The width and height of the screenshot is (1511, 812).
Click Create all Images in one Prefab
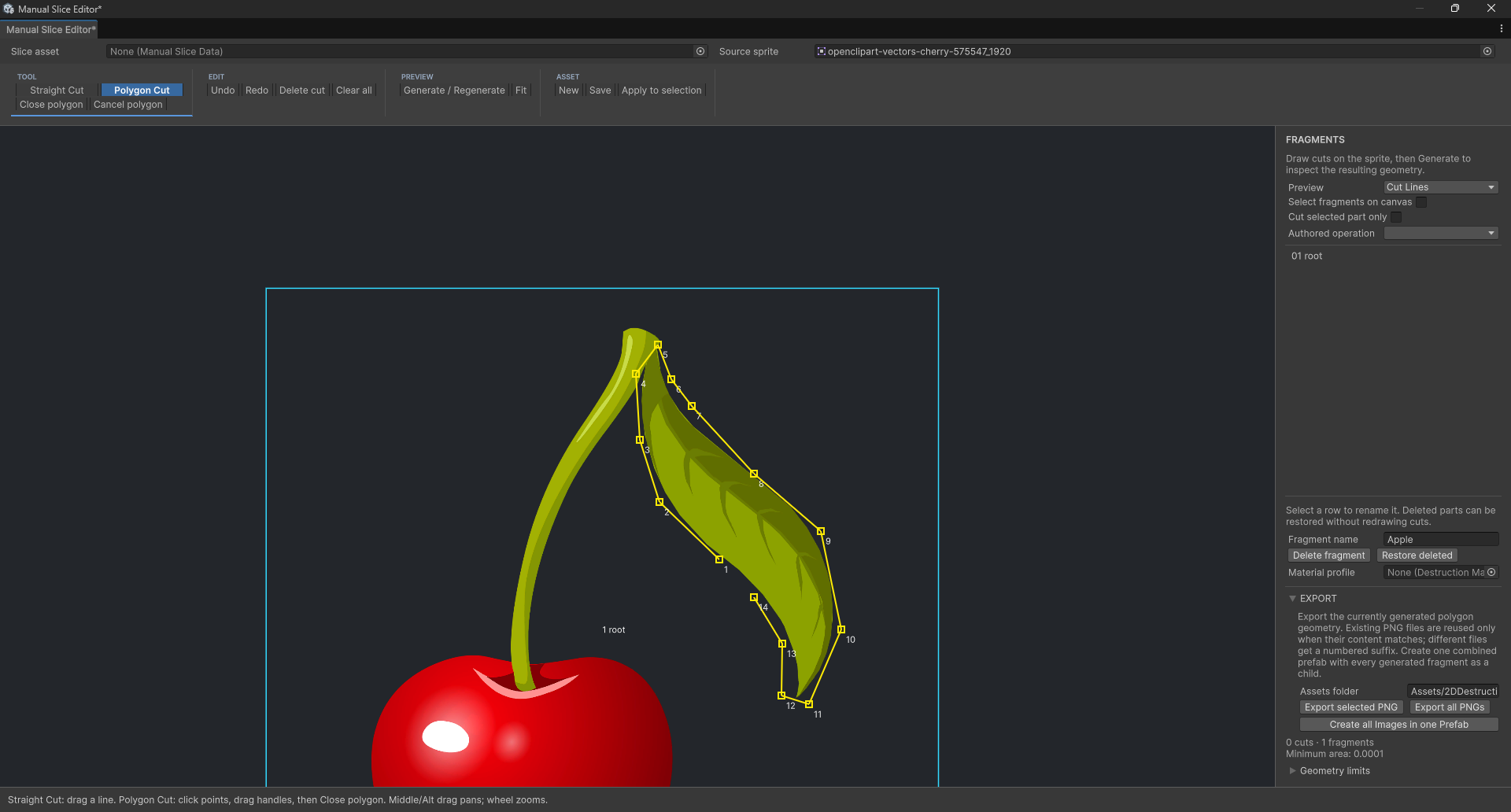[1399, 725]
